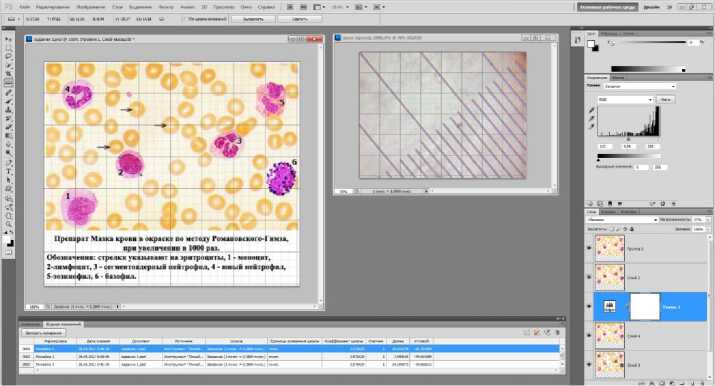Click the trash icon in the measurement log panel
Image resolution: width=715 pixels, height=386 pixels.
coord(557,333)
